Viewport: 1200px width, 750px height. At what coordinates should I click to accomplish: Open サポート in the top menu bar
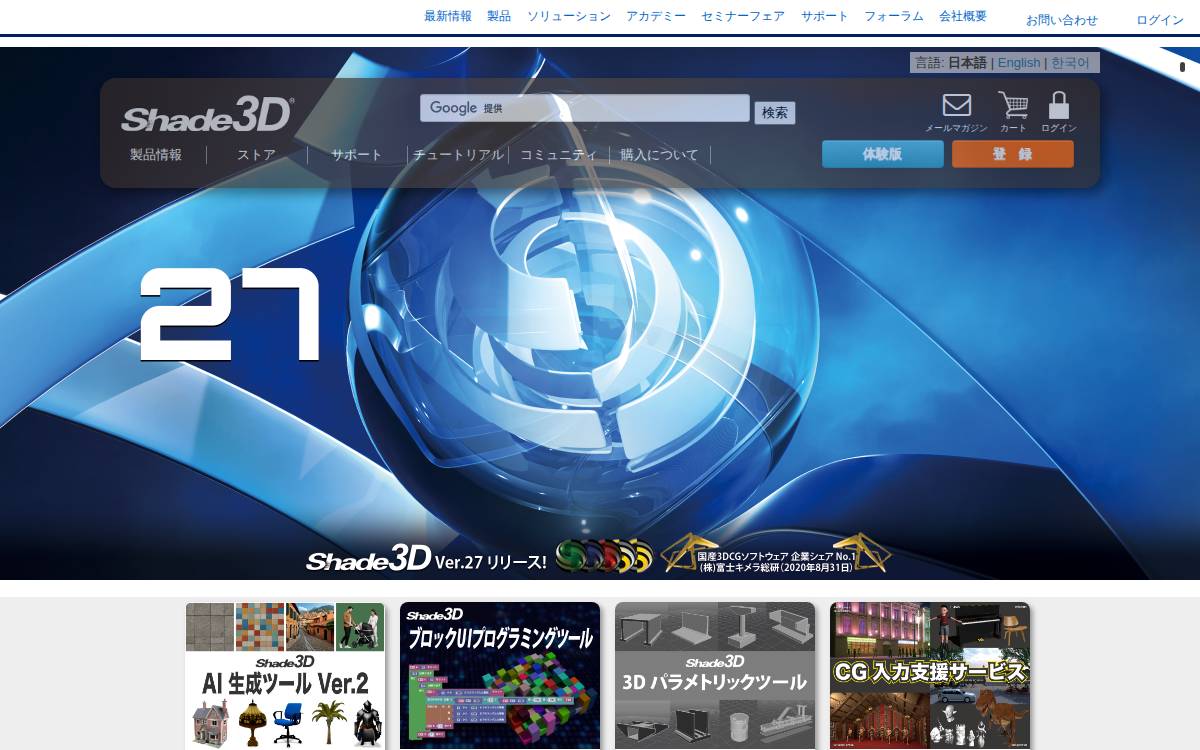(x=825, y=16)
